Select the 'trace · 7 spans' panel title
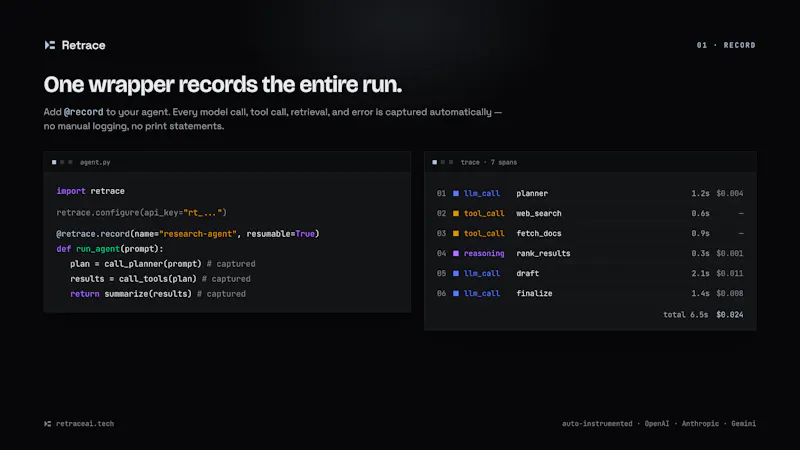 point(489,162)
